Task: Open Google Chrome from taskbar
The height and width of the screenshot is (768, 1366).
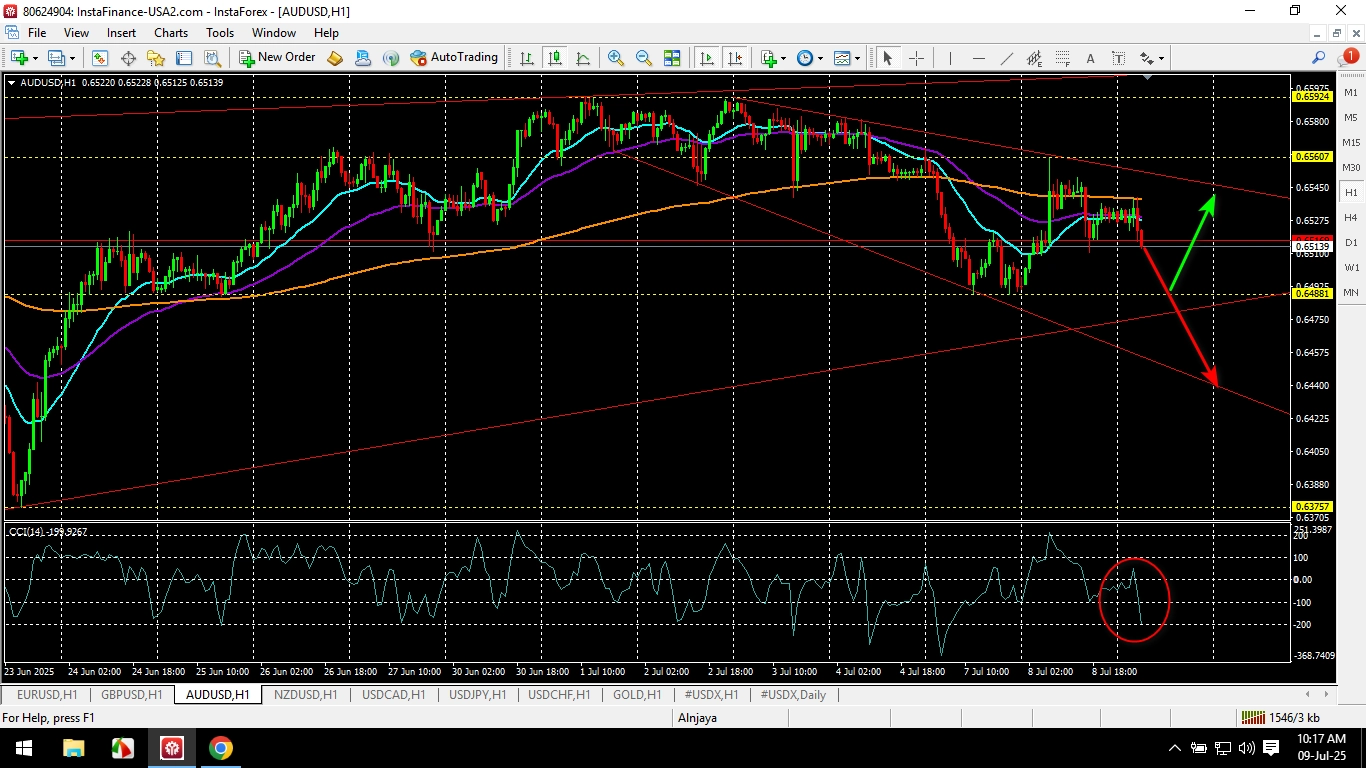Action: 220,748
